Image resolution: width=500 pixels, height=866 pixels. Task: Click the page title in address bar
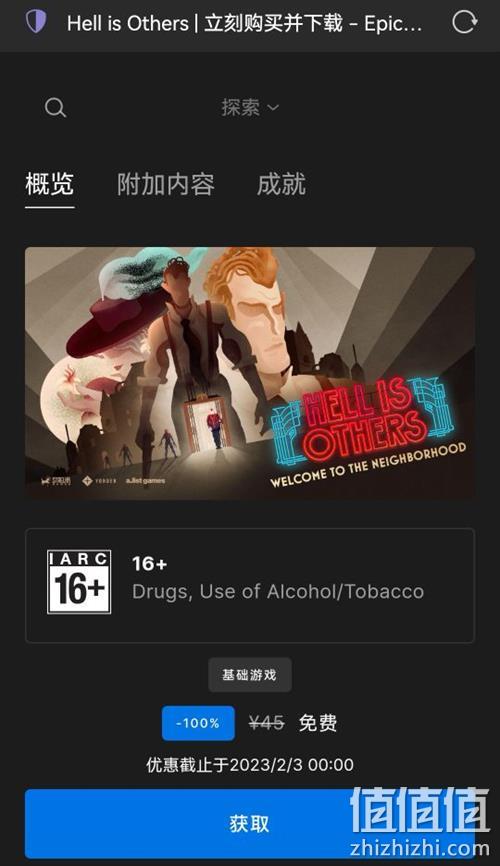[244, 23]
